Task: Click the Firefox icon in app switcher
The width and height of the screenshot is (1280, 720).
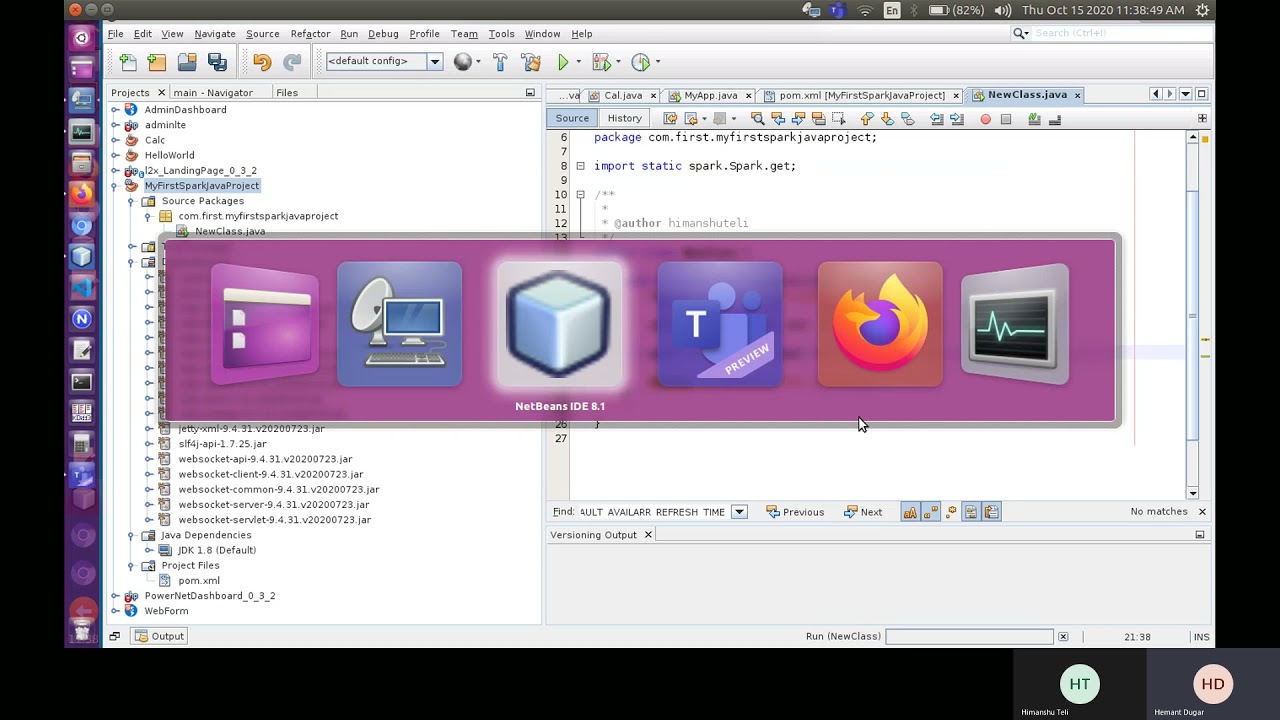Action: point(880,324)
